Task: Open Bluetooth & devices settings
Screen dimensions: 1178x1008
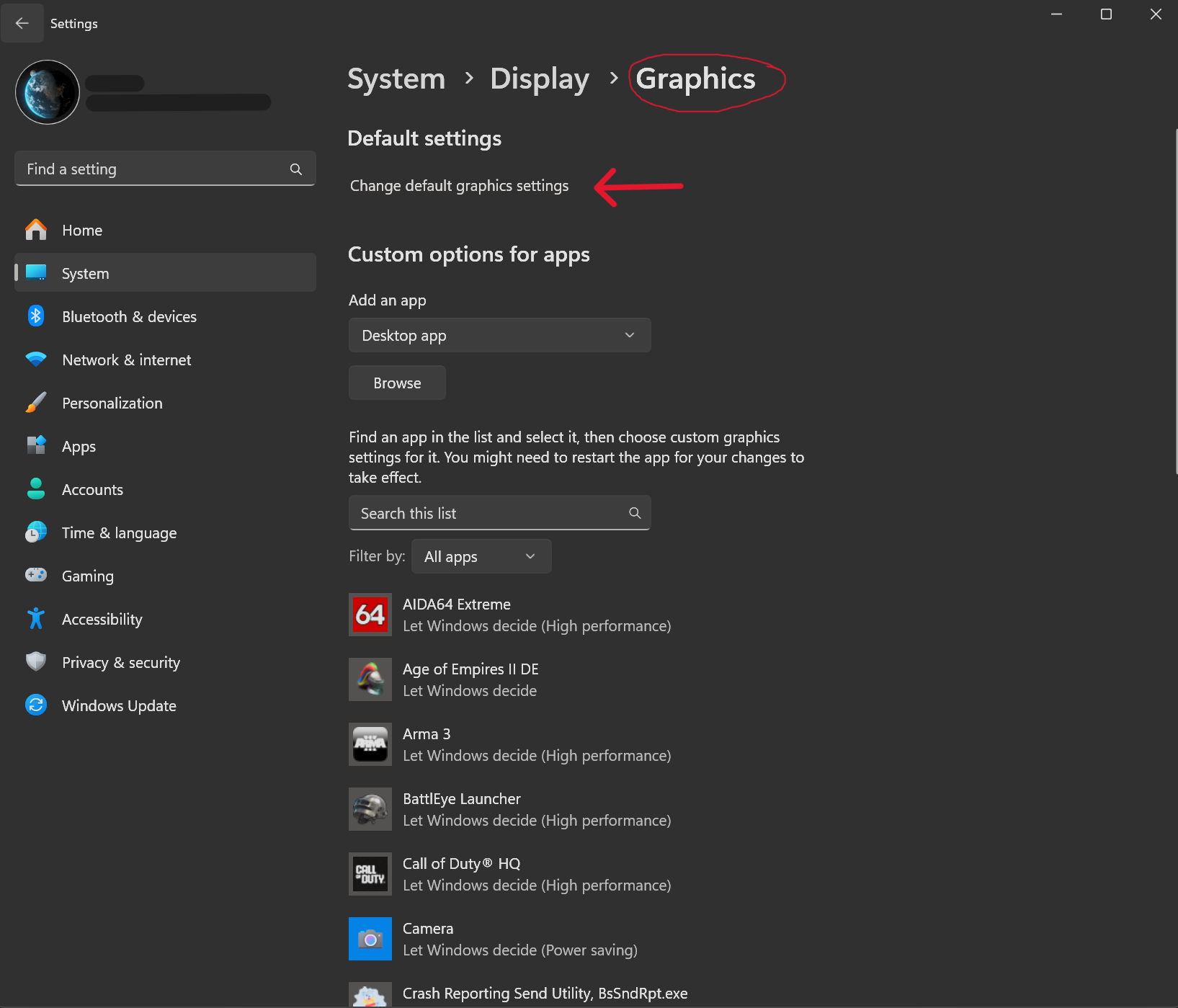Action: pos(129,317)
